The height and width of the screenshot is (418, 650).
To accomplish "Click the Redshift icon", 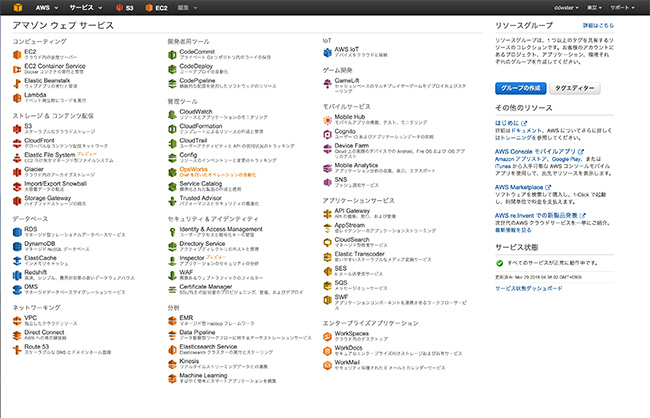I will [x=17, y=275].
